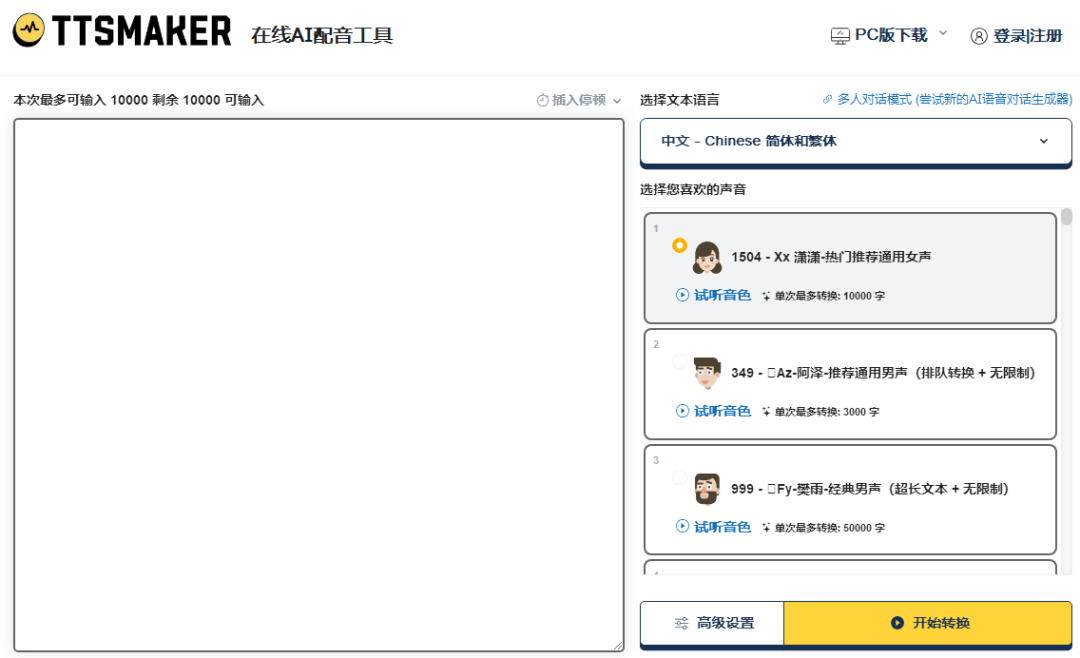The image size is (1080, 658).
Task: Select the 999 樊雨 voice radio button
Action: click(x=680, y=477)
